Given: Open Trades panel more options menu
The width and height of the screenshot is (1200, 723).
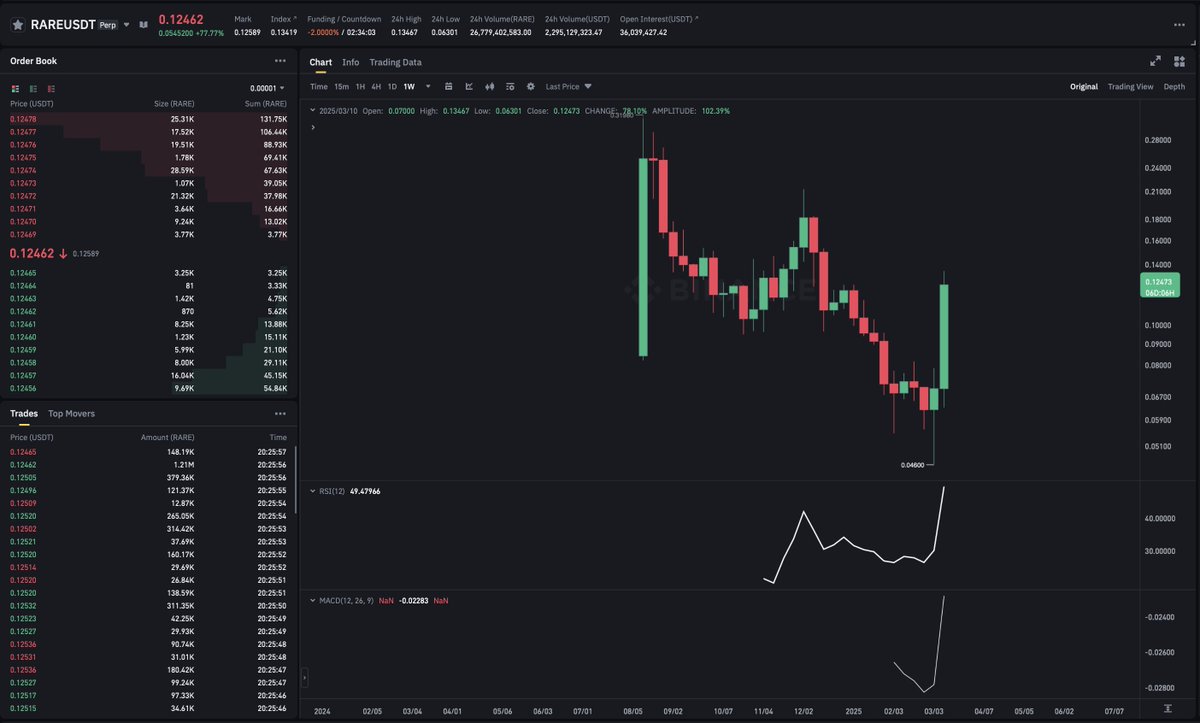Looking at the screenshot, I should tap(280, 413).
